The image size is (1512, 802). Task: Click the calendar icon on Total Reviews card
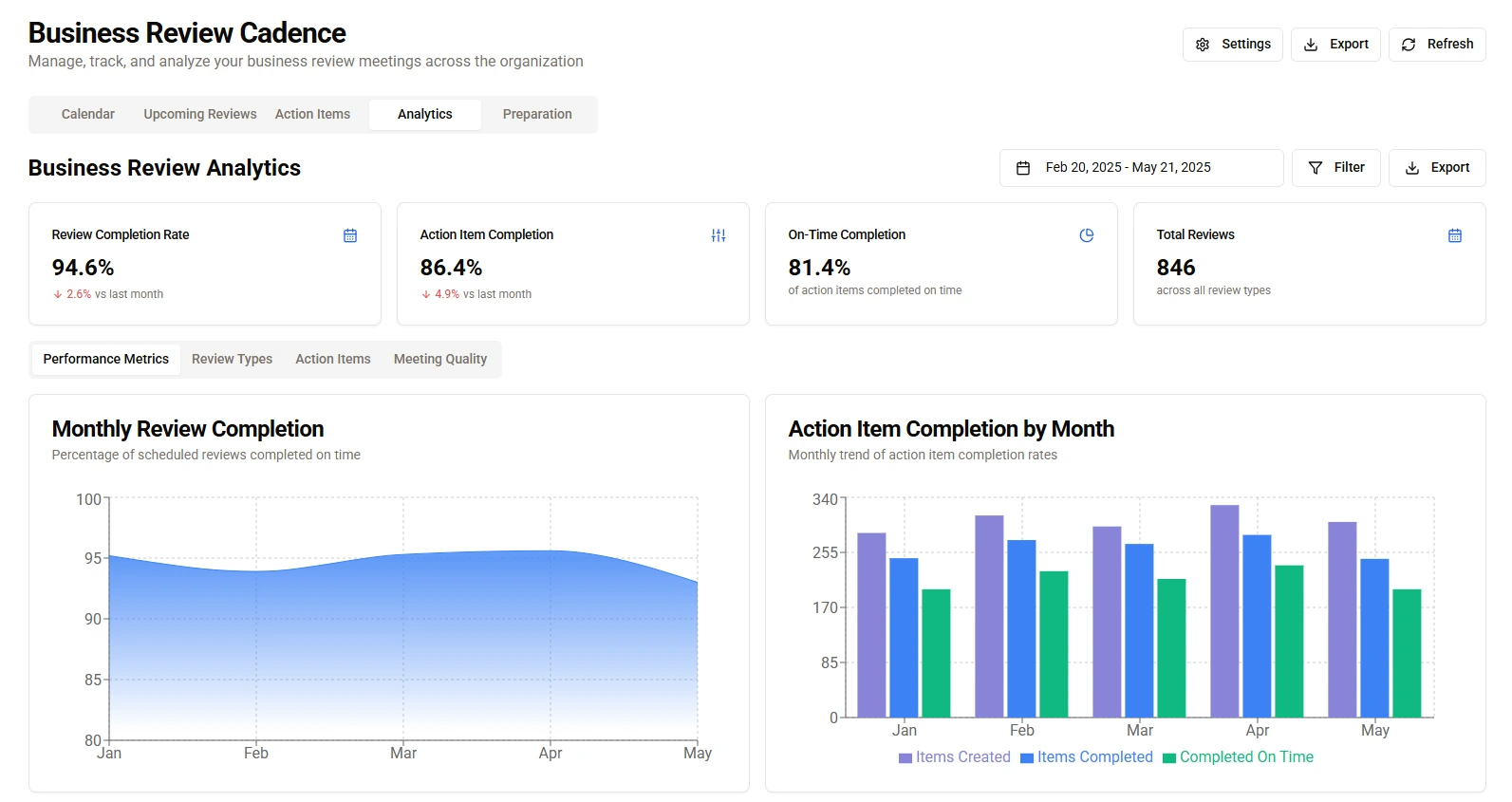point(1455,235)
